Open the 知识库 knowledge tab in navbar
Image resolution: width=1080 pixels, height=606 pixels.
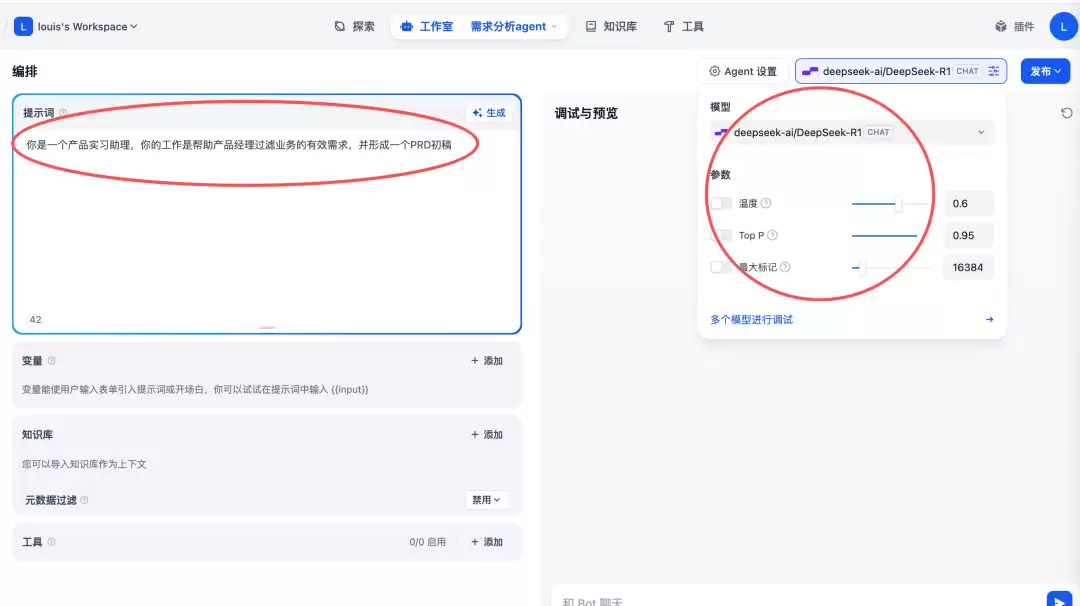tap(611, 26)
